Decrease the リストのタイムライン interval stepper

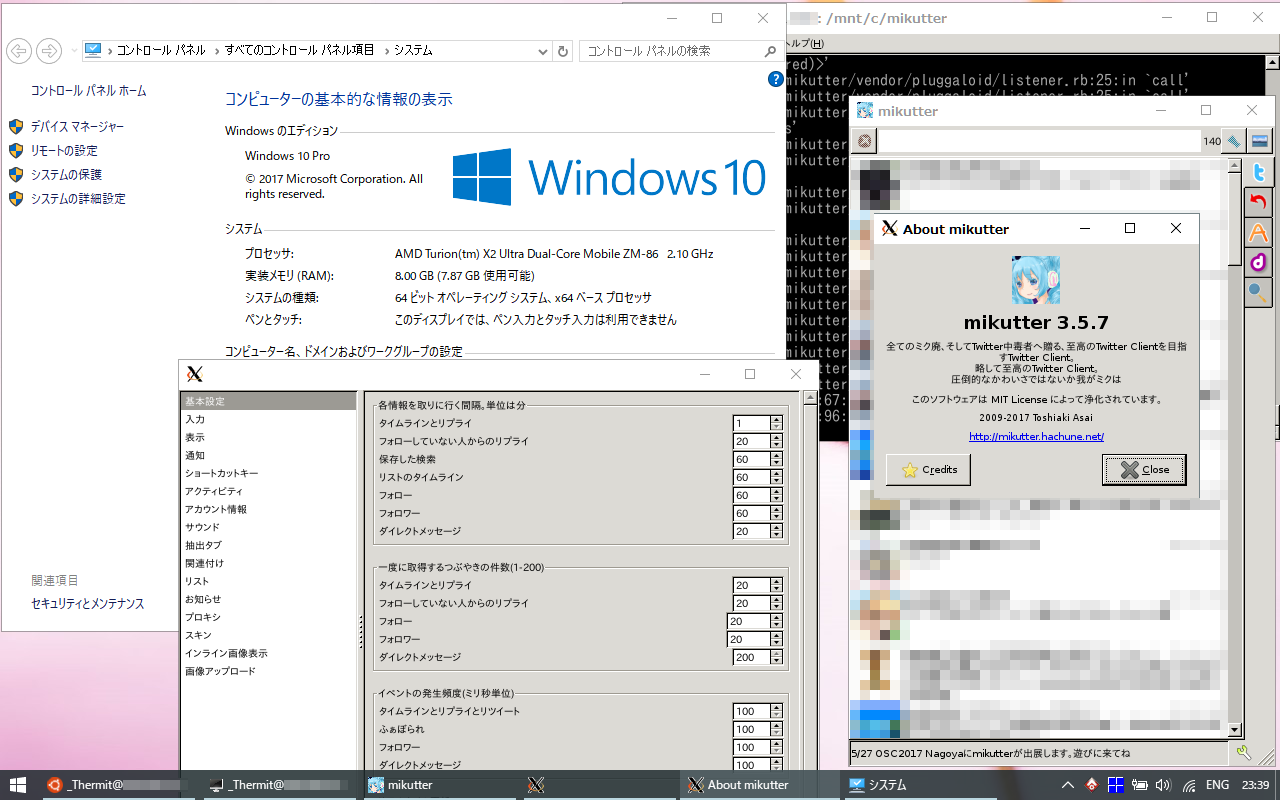click(777, 482)
